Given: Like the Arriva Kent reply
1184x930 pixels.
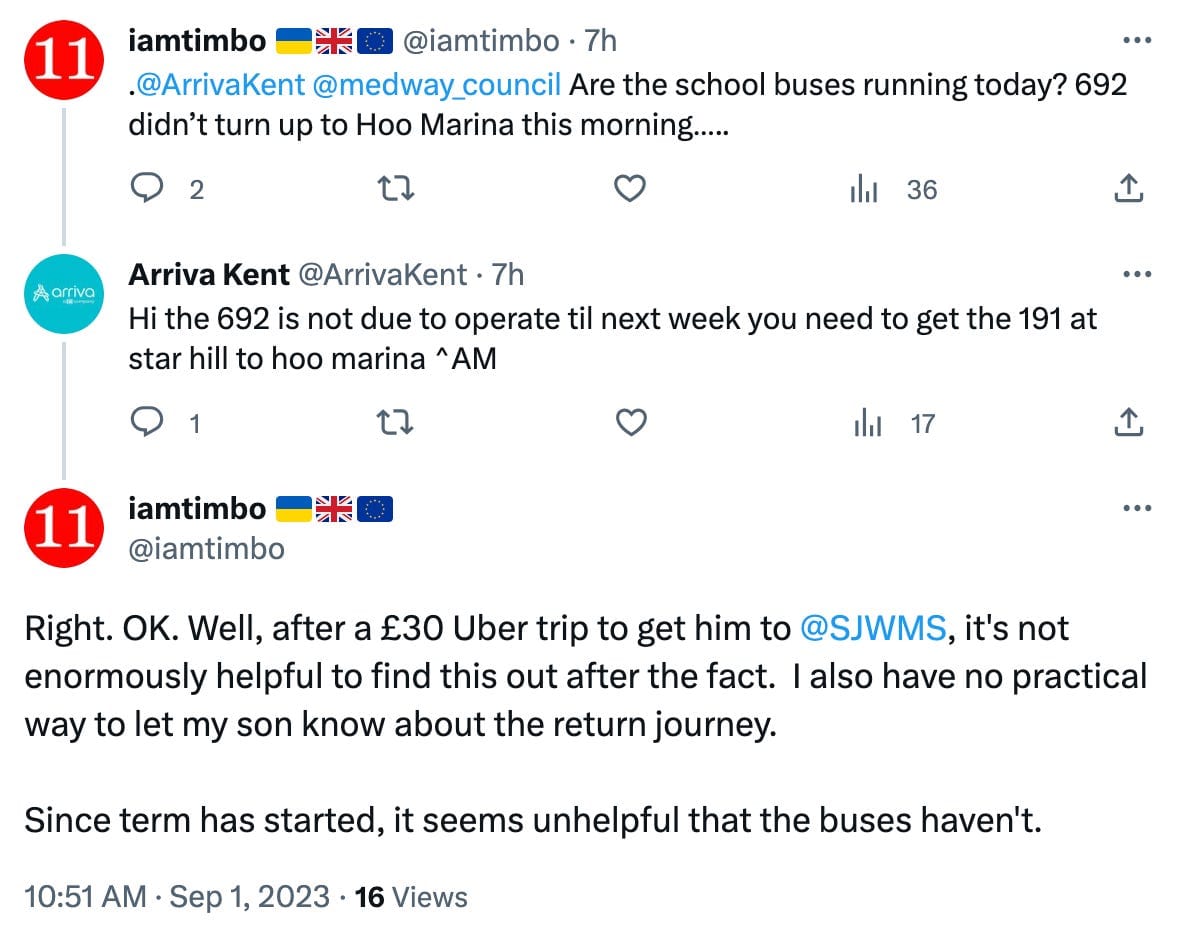Looking at the screenshot, I should tap(629, 423).
